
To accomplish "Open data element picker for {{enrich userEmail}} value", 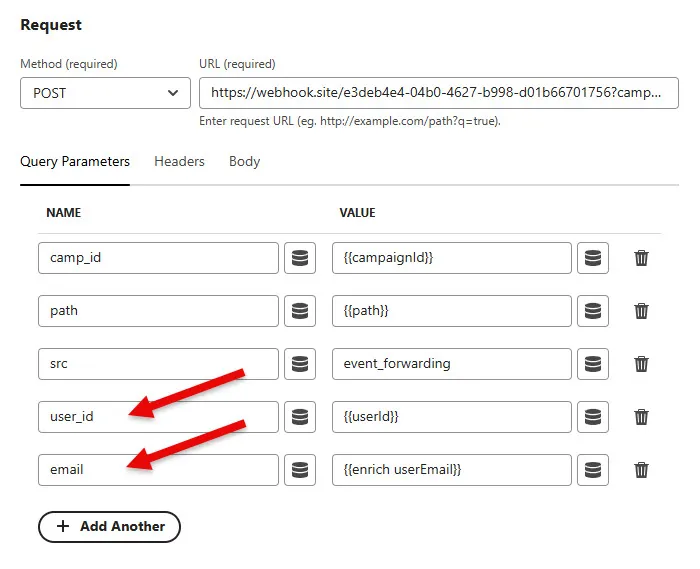I will (x=593, y=470).
